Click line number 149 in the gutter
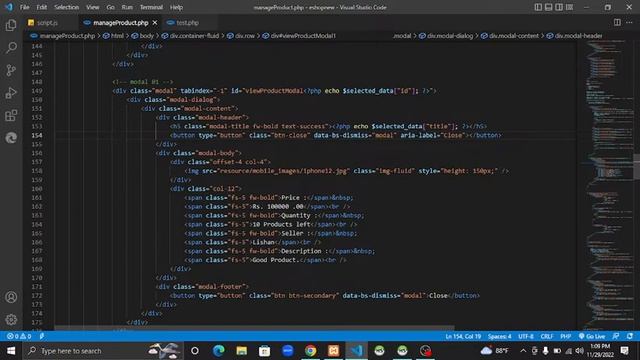640x360 pixels. tap(37, 91)
